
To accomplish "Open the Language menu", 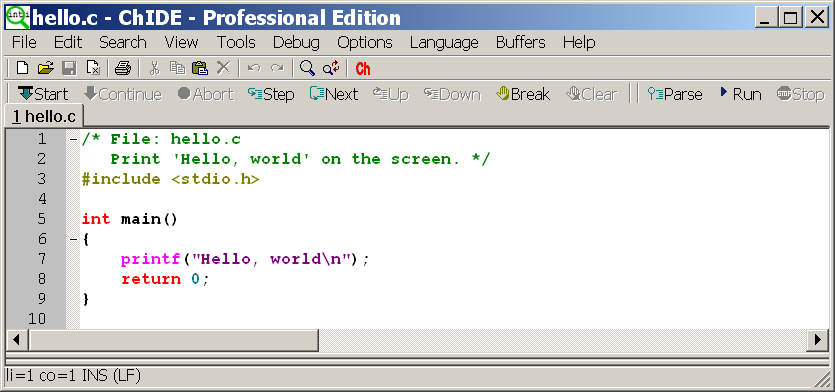I will coord(444,42).
